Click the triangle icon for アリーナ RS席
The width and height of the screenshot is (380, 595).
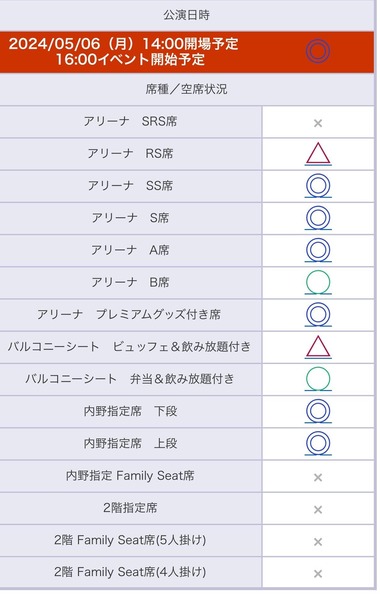318,154
